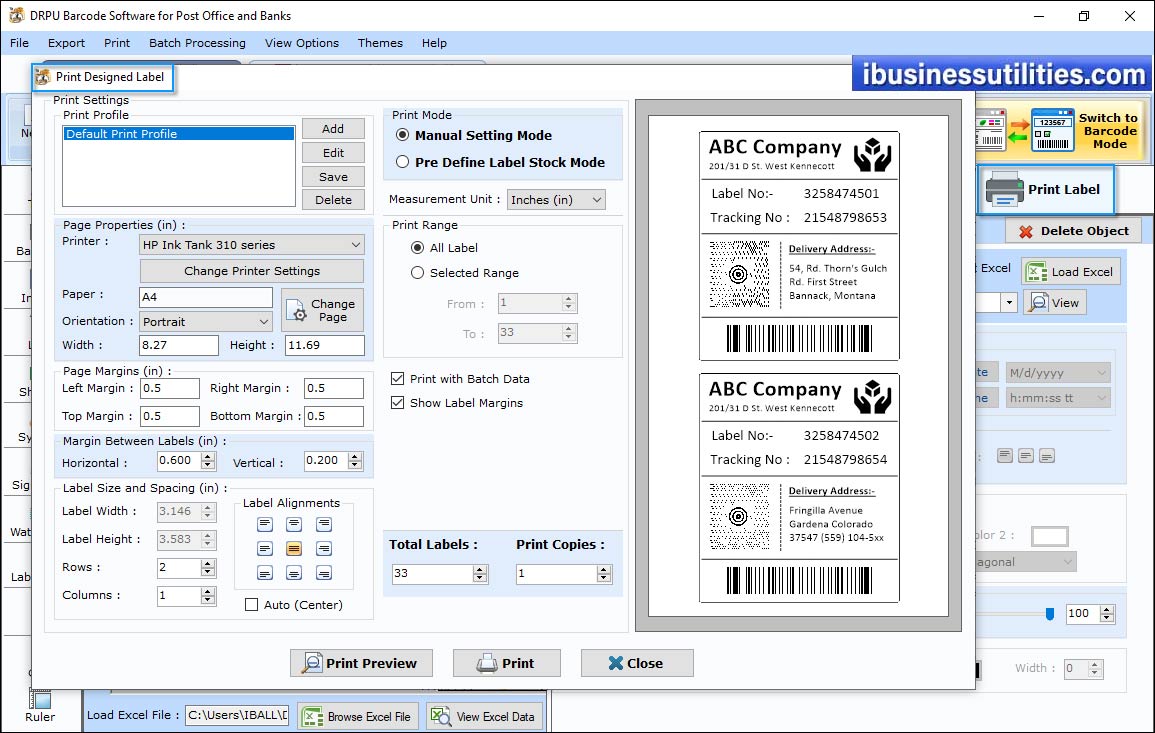Click Edit print profile button
Viewport: 1155px width, 733px height.
[333, 152]
